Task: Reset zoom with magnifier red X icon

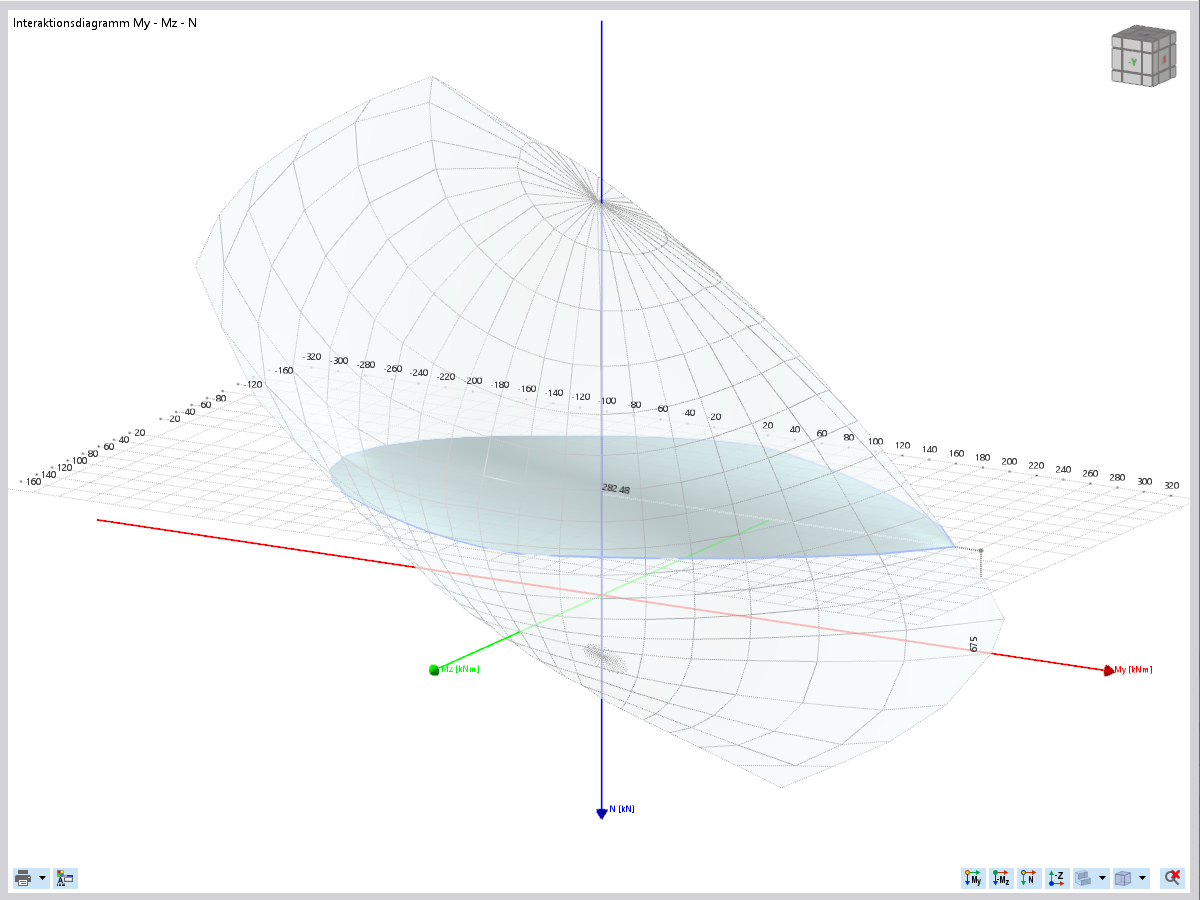Action: pyautogui.click(x=1172, y=878)
